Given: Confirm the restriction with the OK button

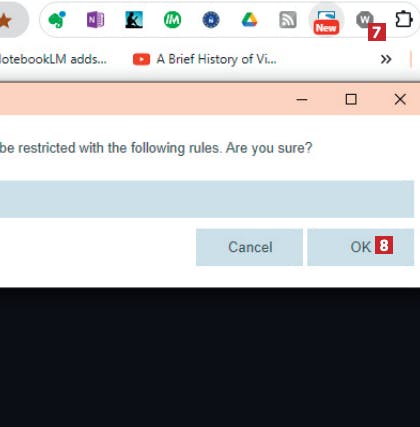Looking at the screenshot, I should click(x=361, y=247).
